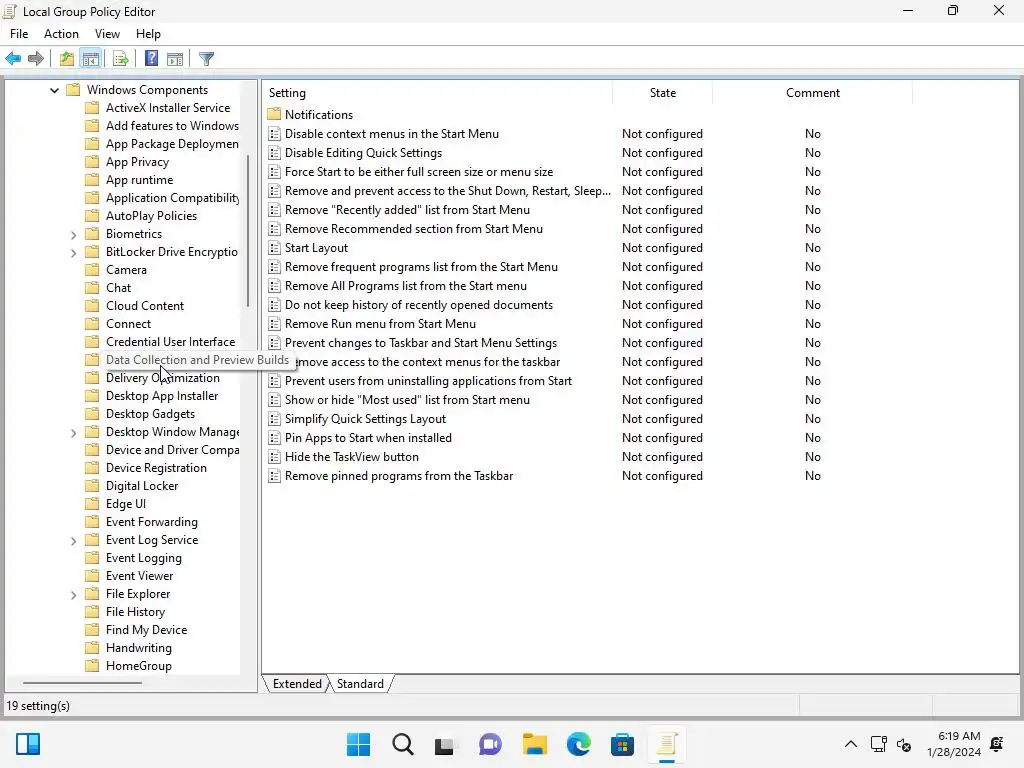Expand the File Explorer tree node
Viewport: 1024px width, 768px height.
coord(73,594)
